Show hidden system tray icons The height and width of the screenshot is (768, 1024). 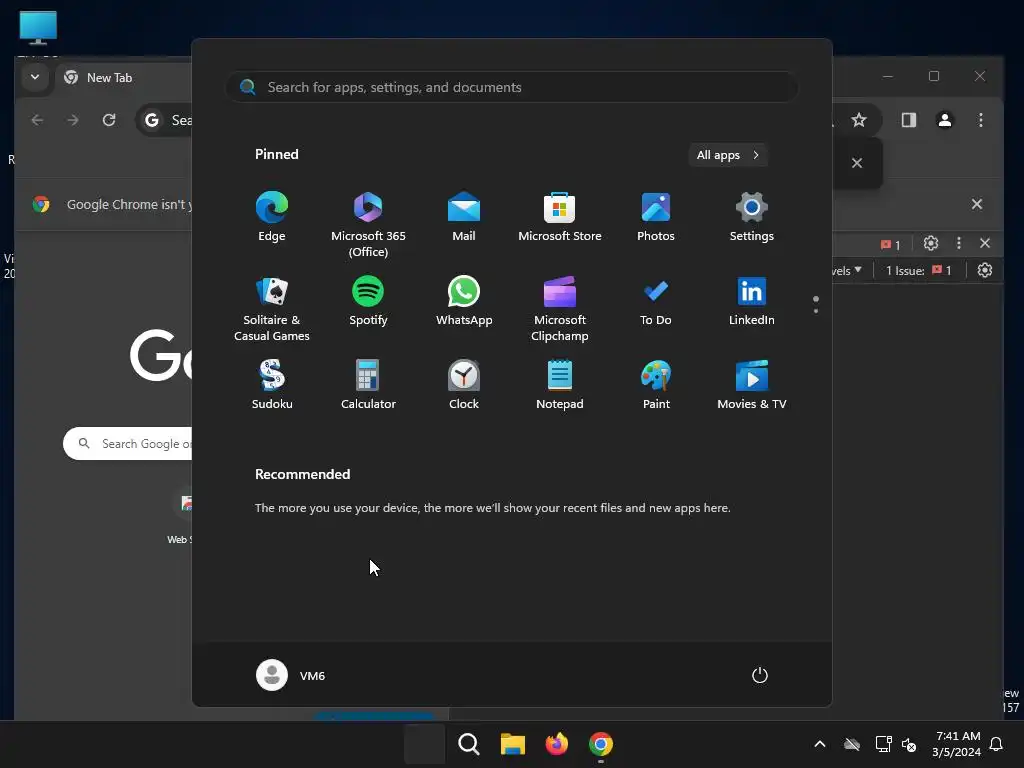click(820, 744)
